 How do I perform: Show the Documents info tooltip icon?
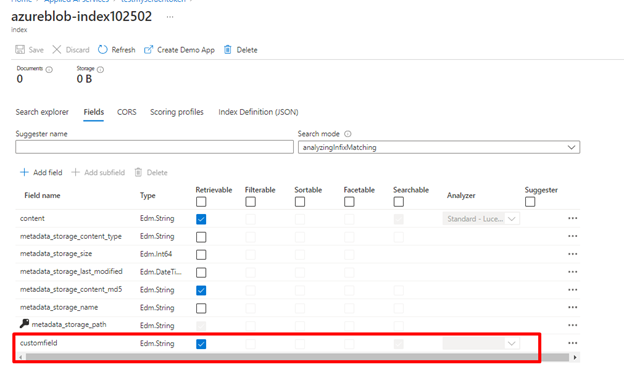[x=49, y=70]
